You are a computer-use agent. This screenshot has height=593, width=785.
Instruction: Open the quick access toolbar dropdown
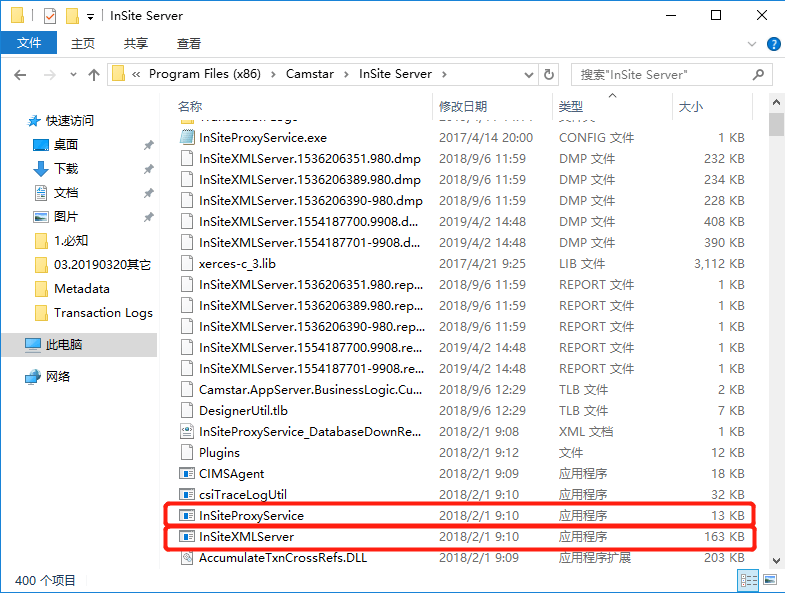(91, 16)
